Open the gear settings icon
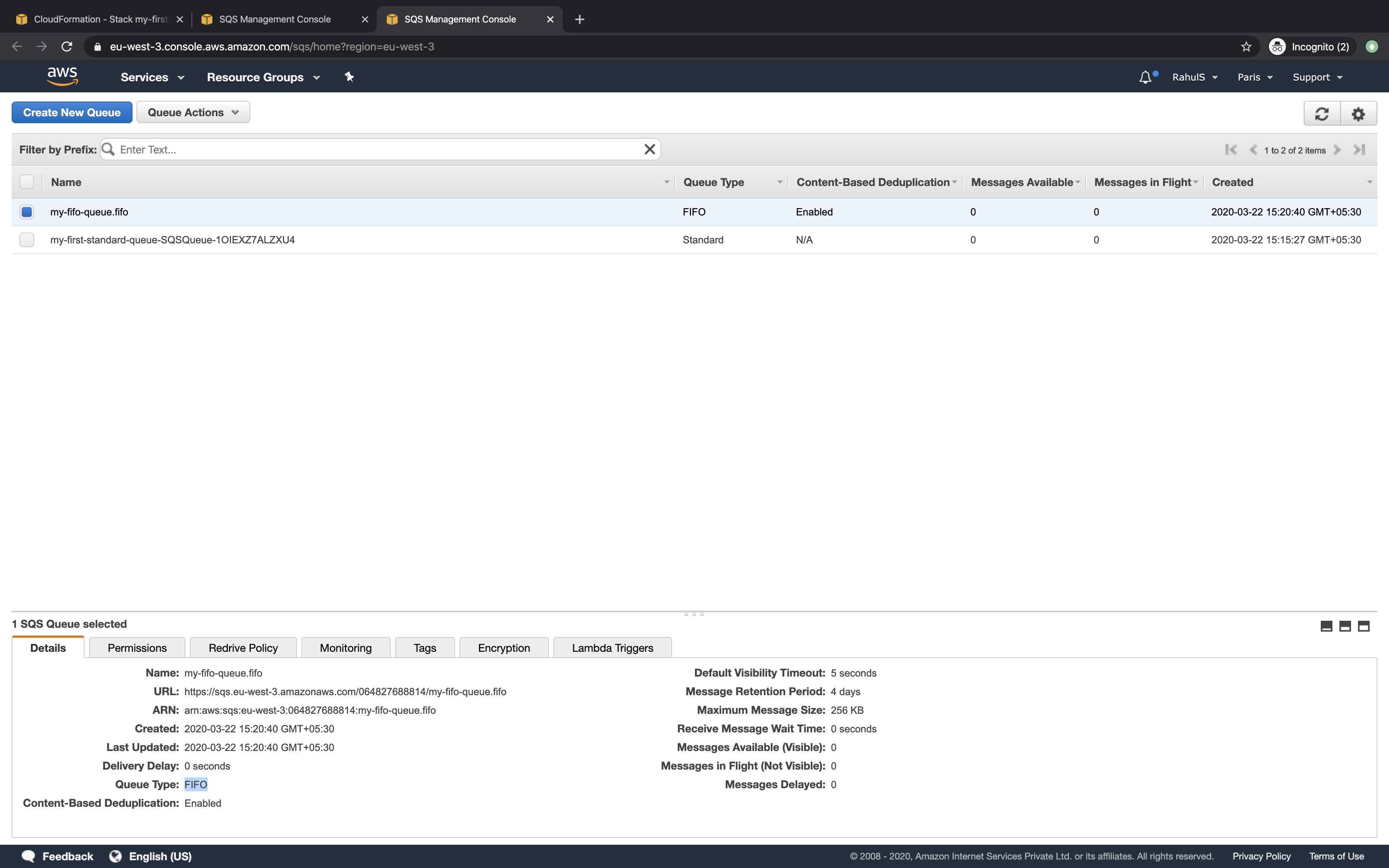1389x868 pixels. 1358,114
